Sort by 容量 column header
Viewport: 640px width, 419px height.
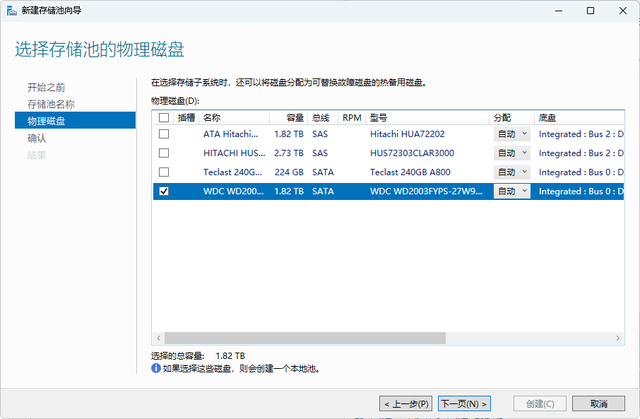click(x=289, y=118)
